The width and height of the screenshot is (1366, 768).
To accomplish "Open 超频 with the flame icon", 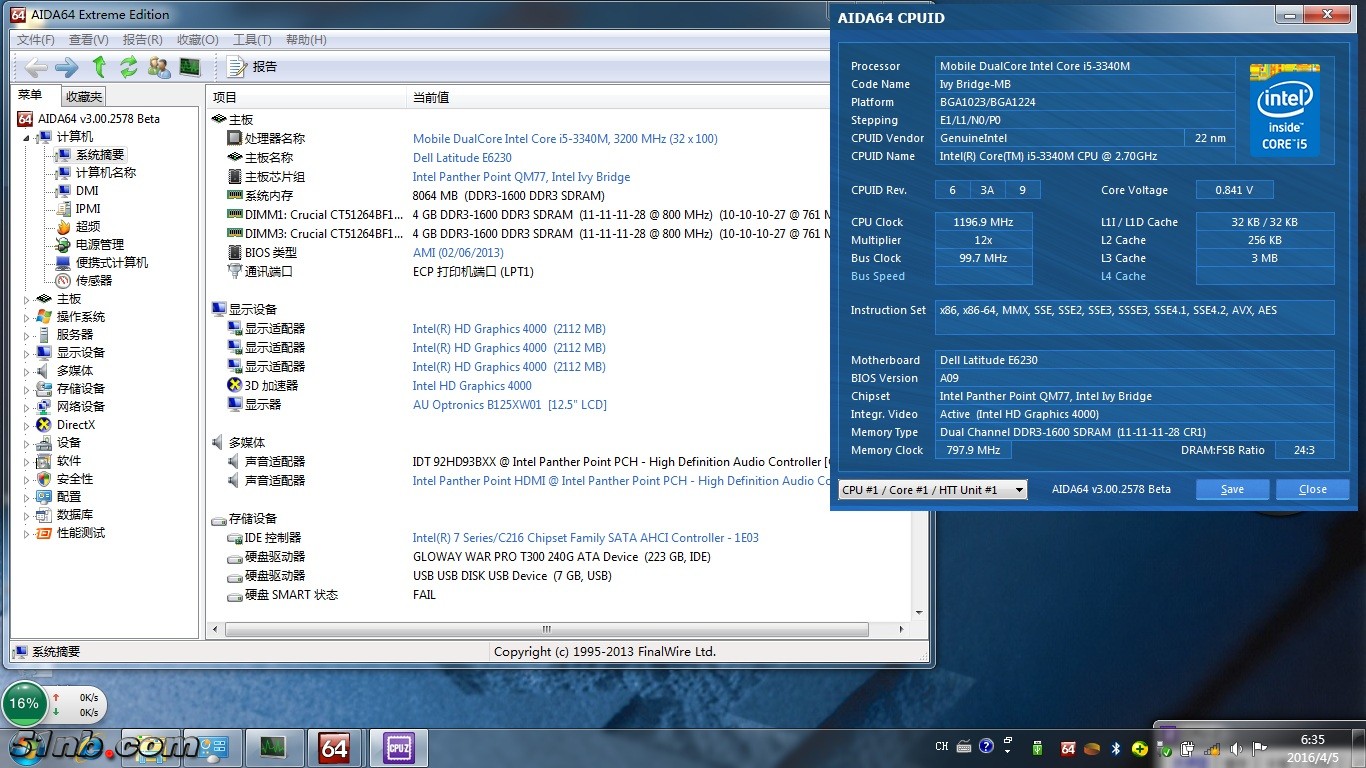I will coord(88,227).
